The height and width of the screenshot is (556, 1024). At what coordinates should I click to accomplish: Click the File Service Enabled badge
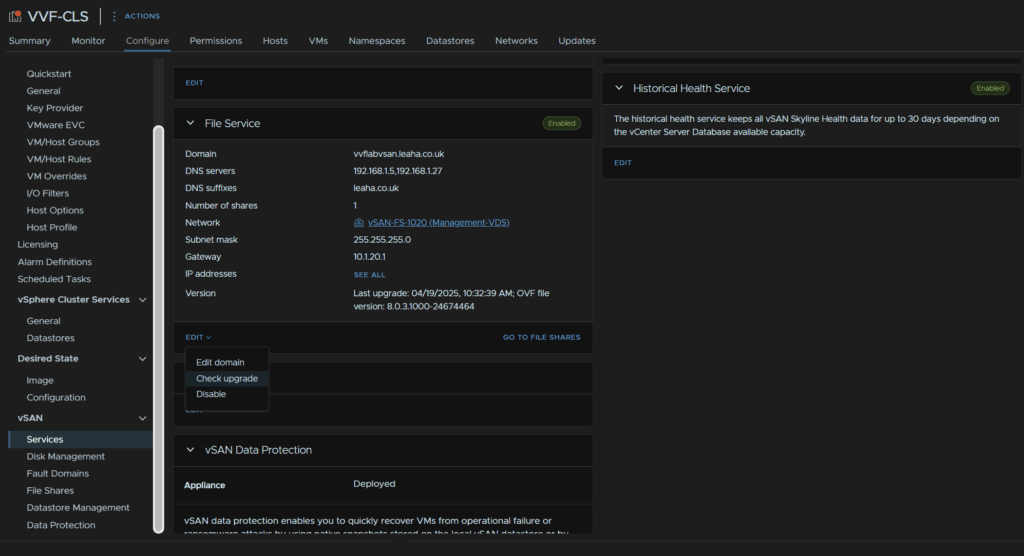[x=562, y=123]
